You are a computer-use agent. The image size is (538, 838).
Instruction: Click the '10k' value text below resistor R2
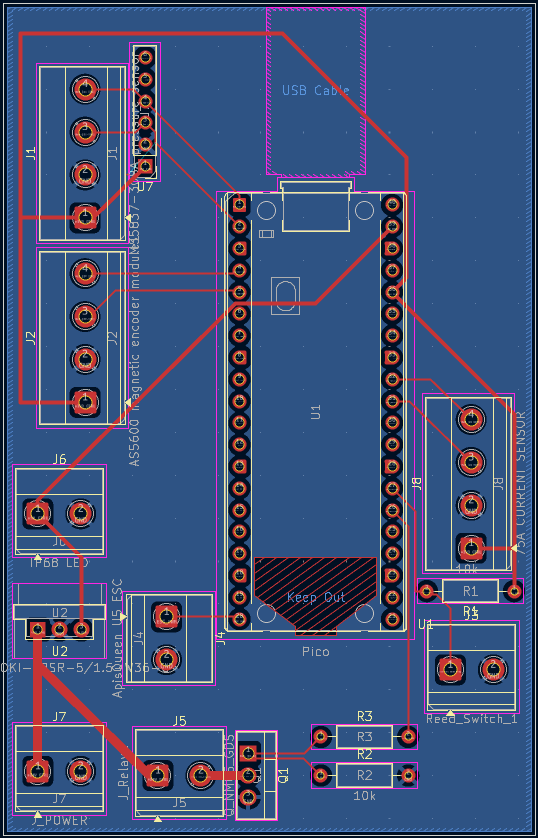coord(364,796)
